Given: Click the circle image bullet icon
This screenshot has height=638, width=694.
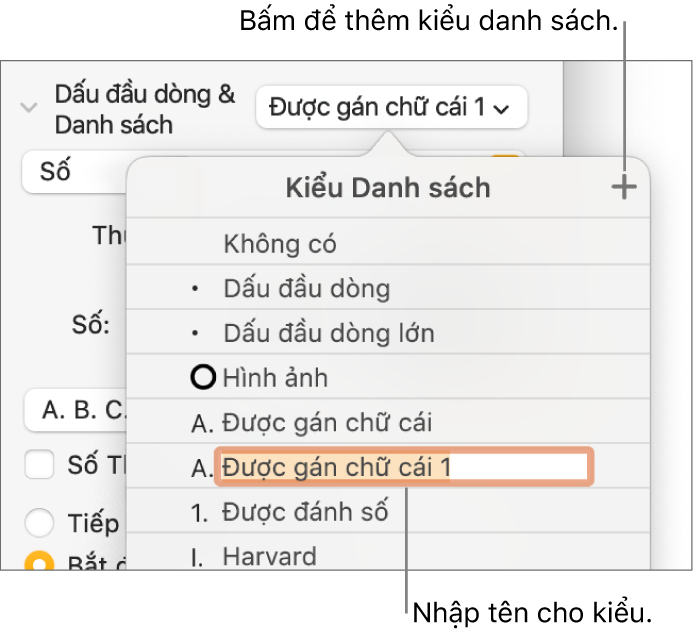Looking at the screenshot, I should click(202, 378).
